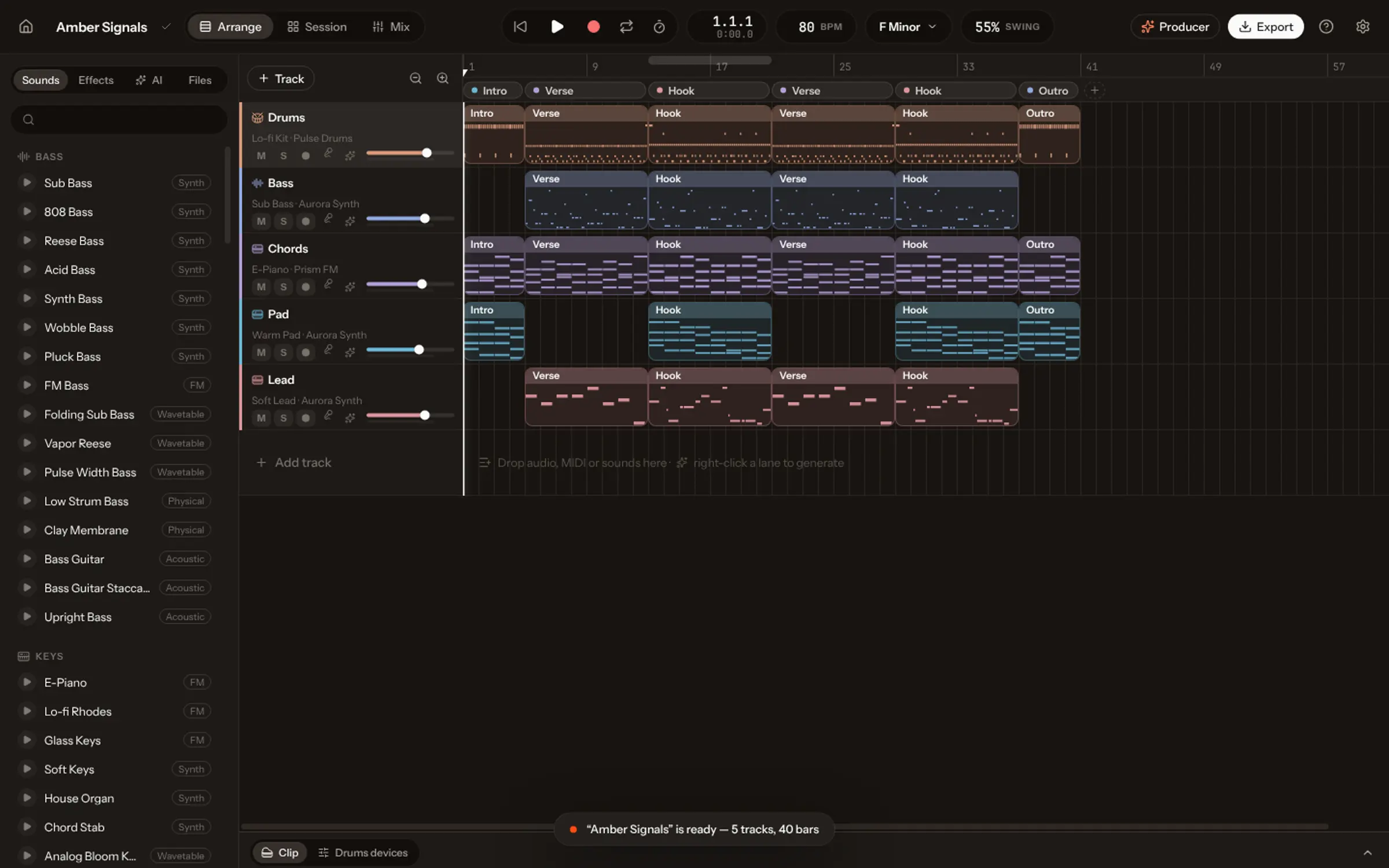Zoom out the timeline
The height and width of the screenshot is (868, 1389).
[416, 78]
